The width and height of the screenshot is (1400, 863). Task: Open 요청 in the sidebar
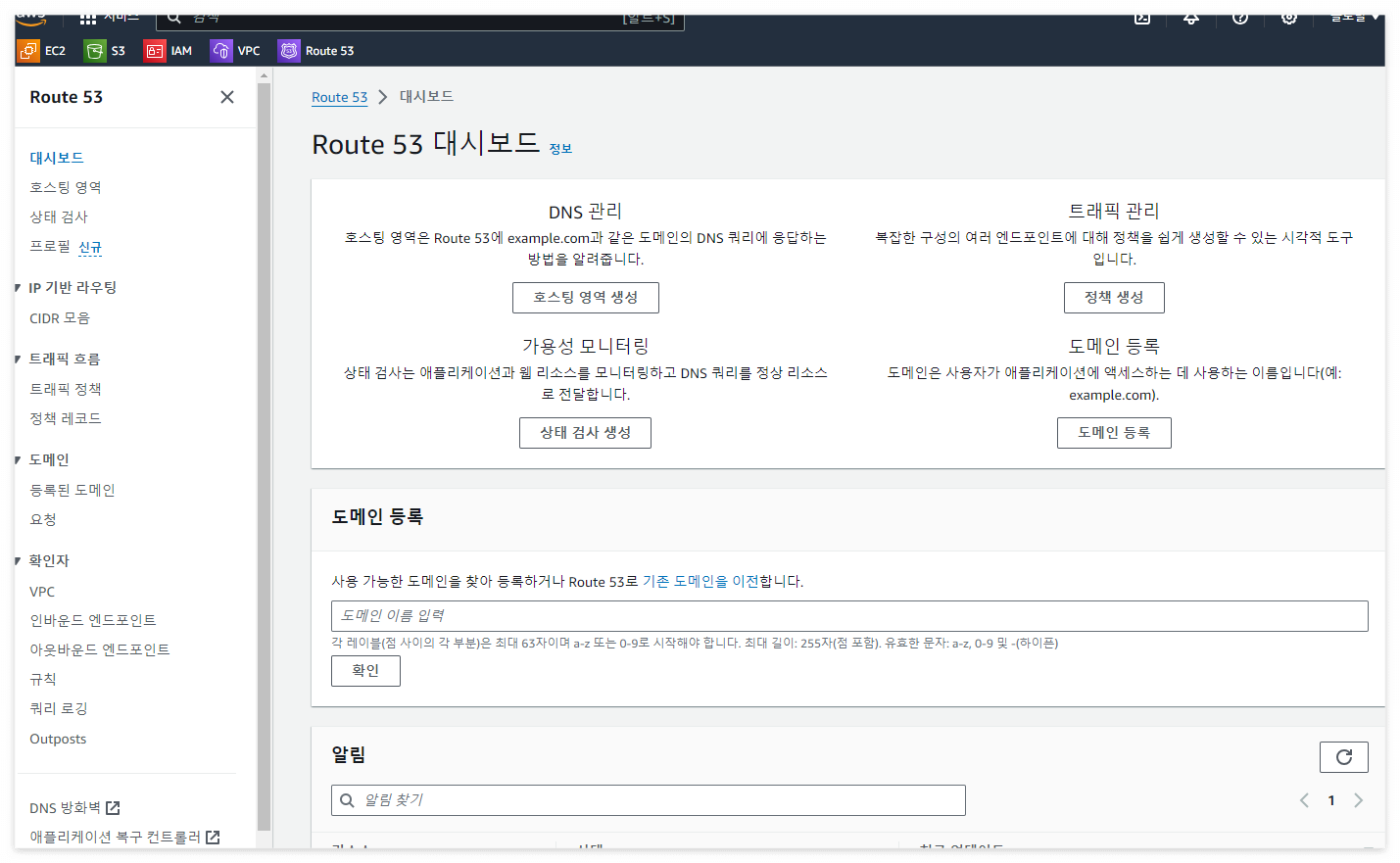[43, 519]
